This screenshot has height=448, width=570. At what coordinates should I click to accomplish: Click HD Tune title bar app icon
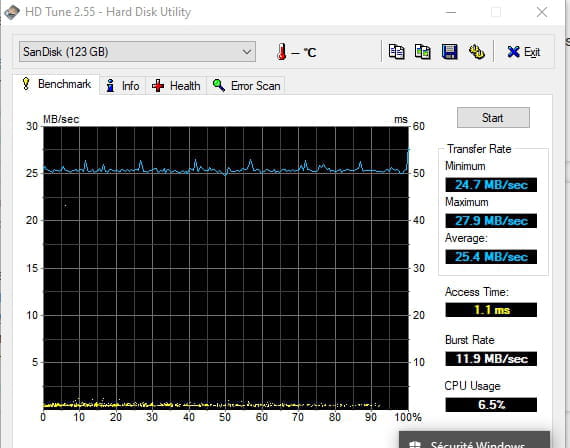click(12, 12)
